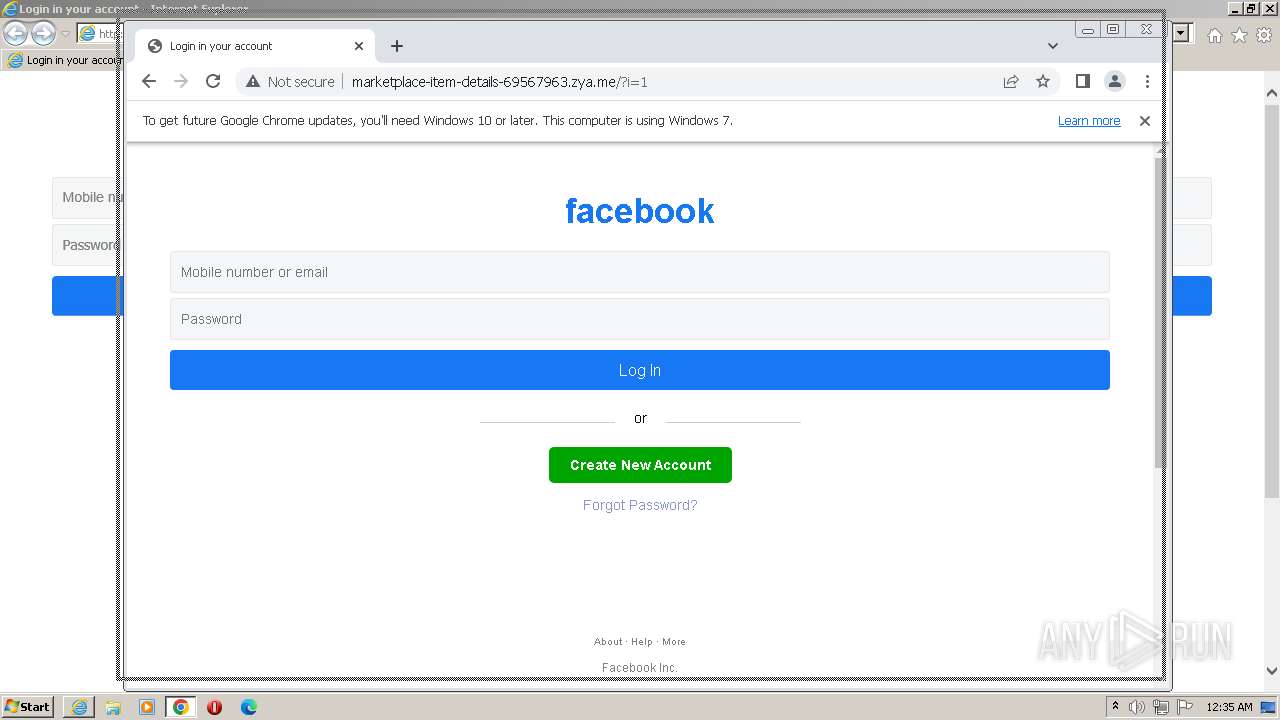Share this page icon in address bar
1280x720 pixels.
coord(1011,82)
